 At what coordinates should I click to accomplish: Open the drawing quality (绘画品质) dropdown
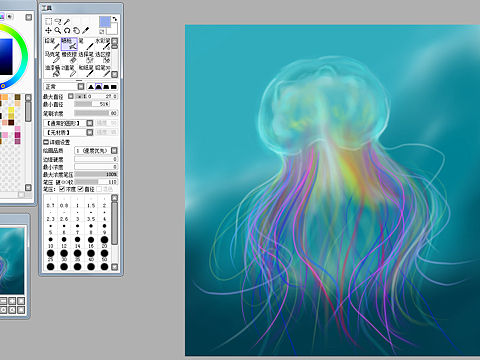[x=96, y=151]
